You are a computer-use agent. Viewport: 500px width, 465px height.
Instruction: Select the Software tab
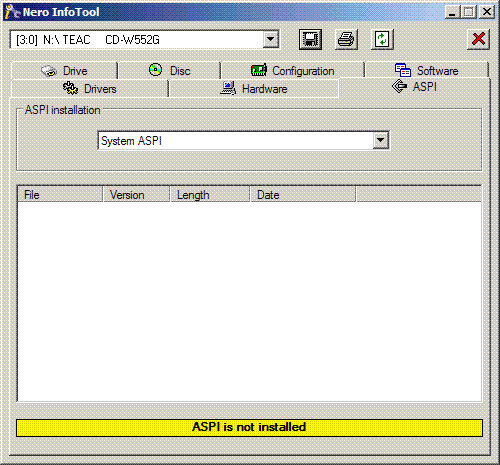tap(427, 71)
